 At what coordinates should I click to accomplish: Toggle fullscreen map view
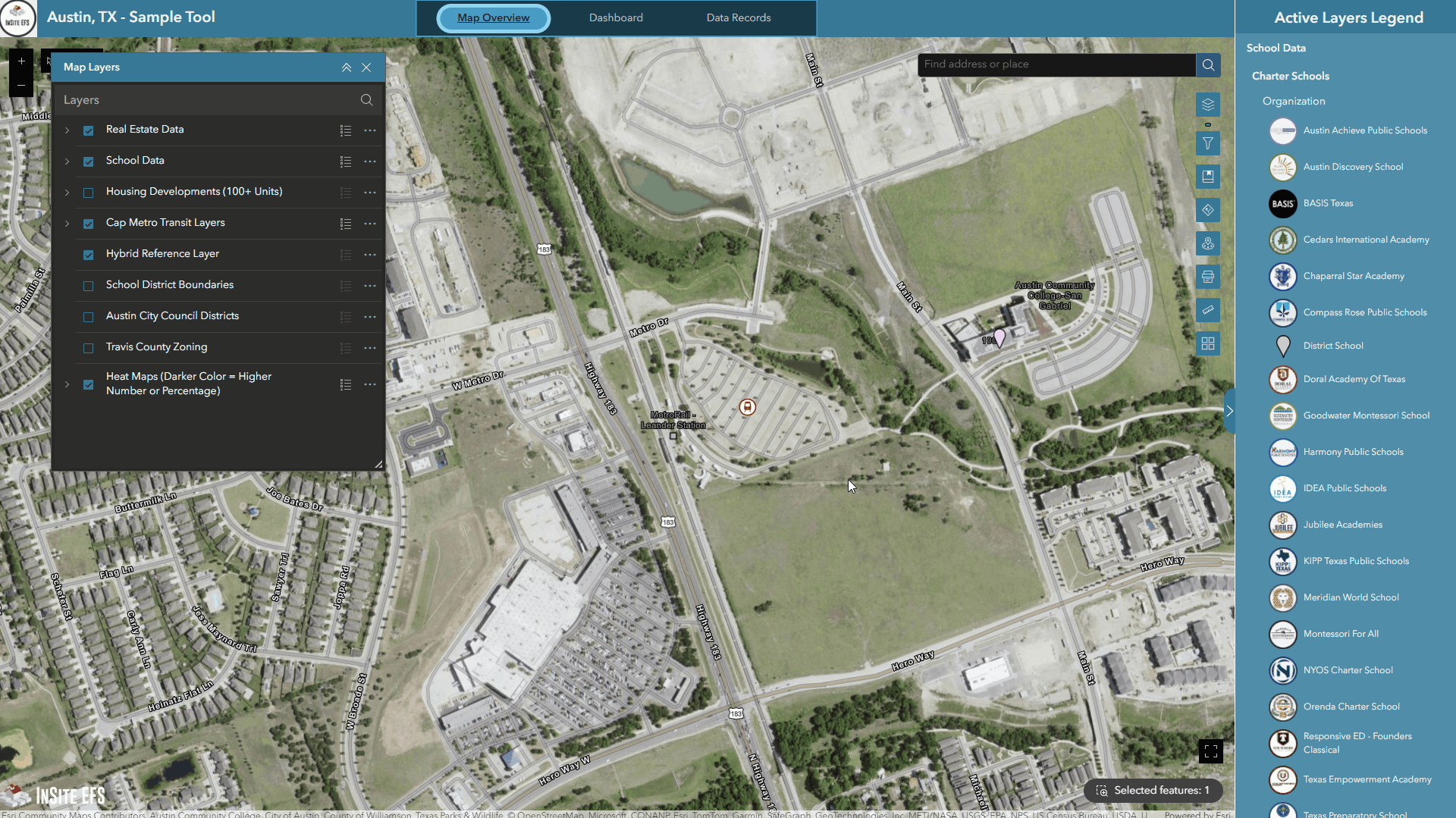(x=1211, y=751)
